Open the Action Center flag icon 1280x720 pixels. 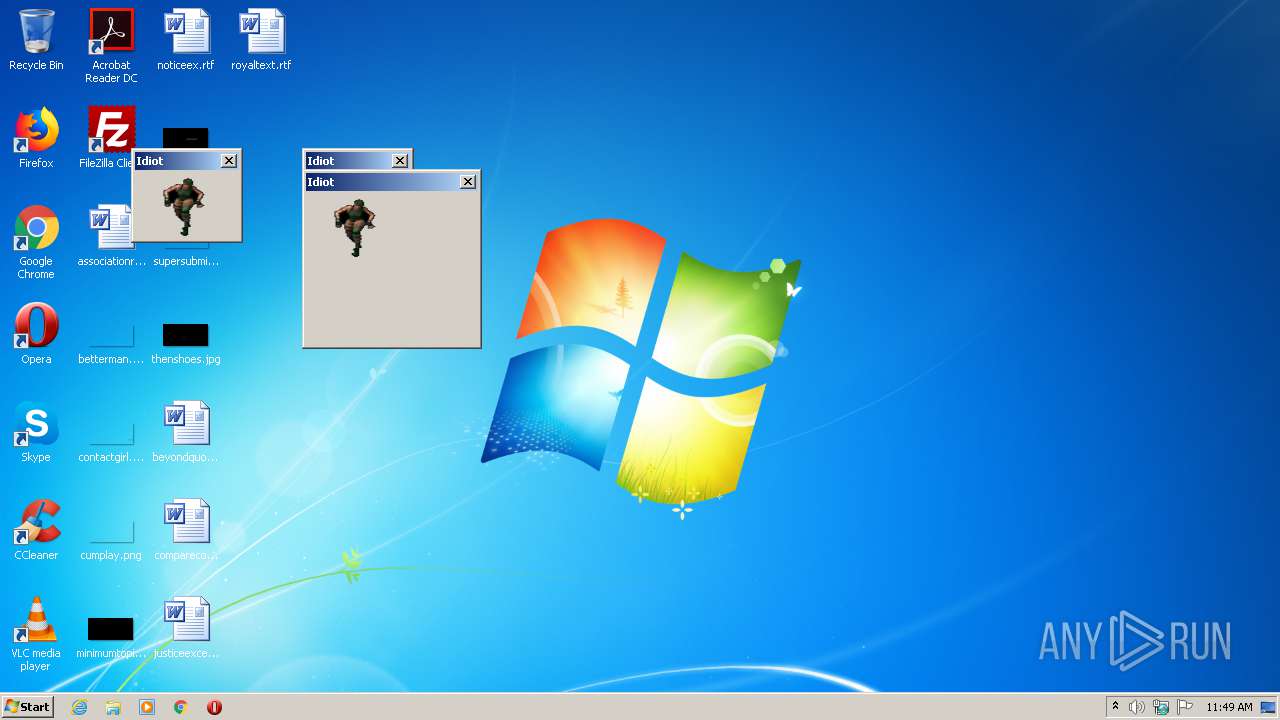point(1185,707)
